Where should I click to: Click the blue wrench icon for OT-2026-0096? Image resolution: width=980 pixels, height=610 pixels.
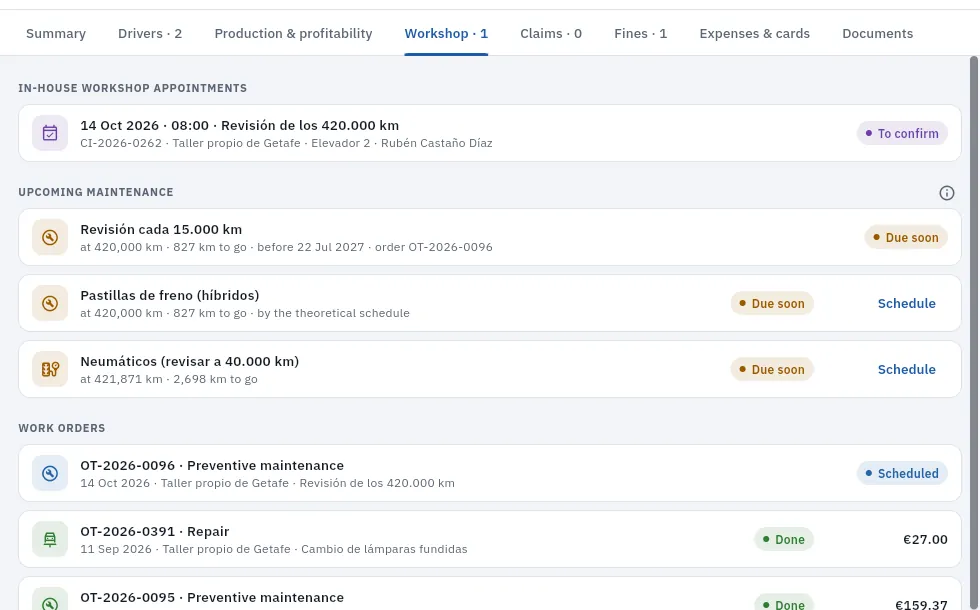coord(50,473)
